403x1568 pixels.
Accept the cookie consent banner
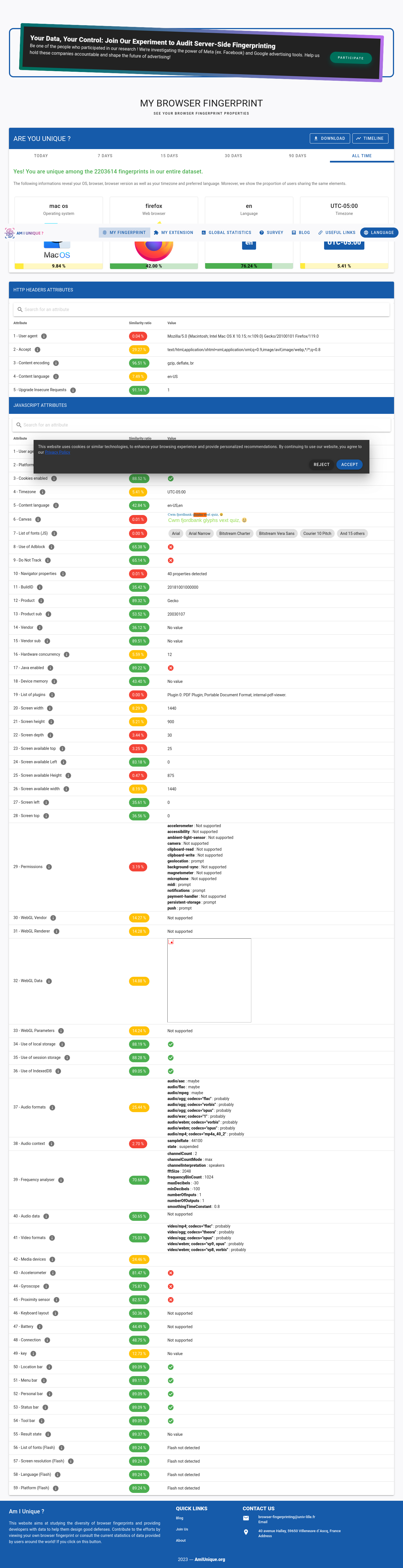[350, 465]
